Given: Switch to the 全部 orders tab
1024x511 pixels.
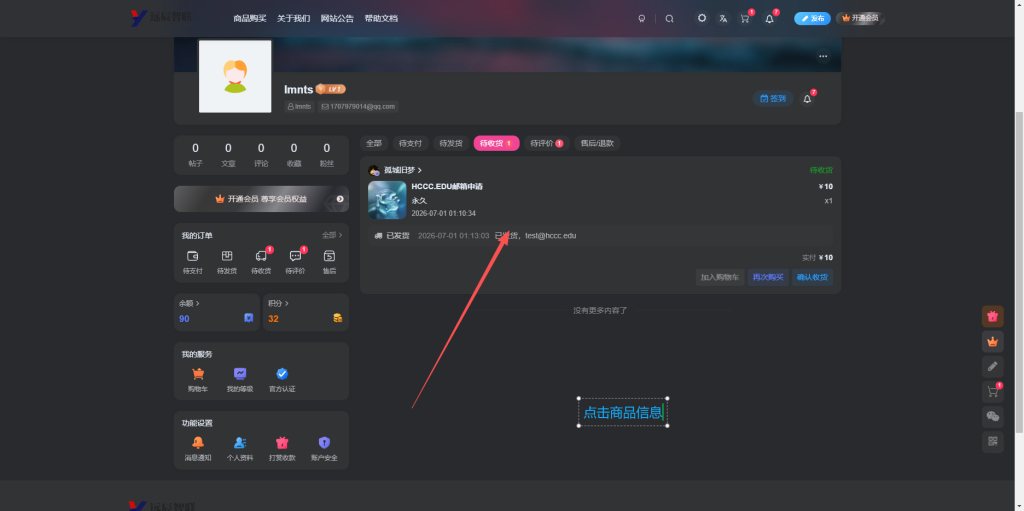Looking at the screenshot, I should coord(374,143).
